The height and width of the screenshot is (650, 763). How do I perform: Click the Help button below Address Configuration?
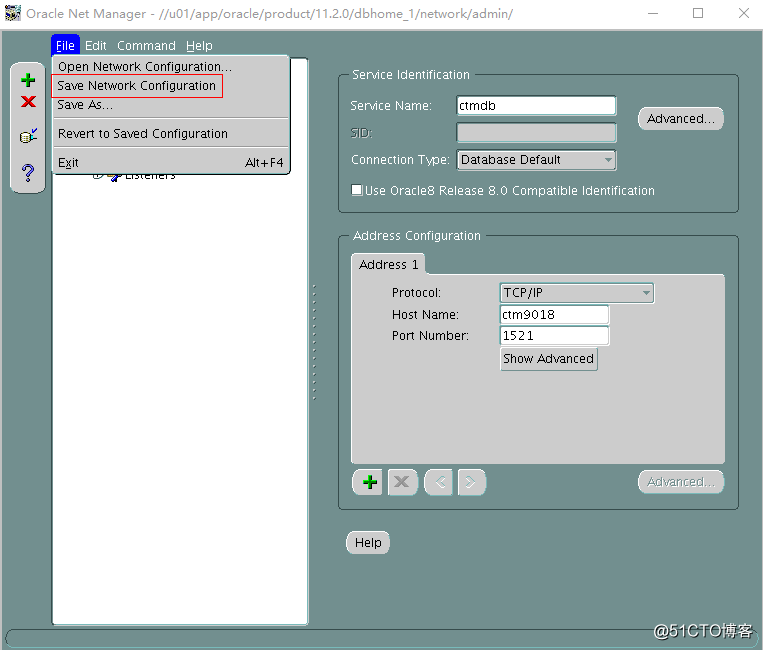pyautogui.click(x=368, y=542)
